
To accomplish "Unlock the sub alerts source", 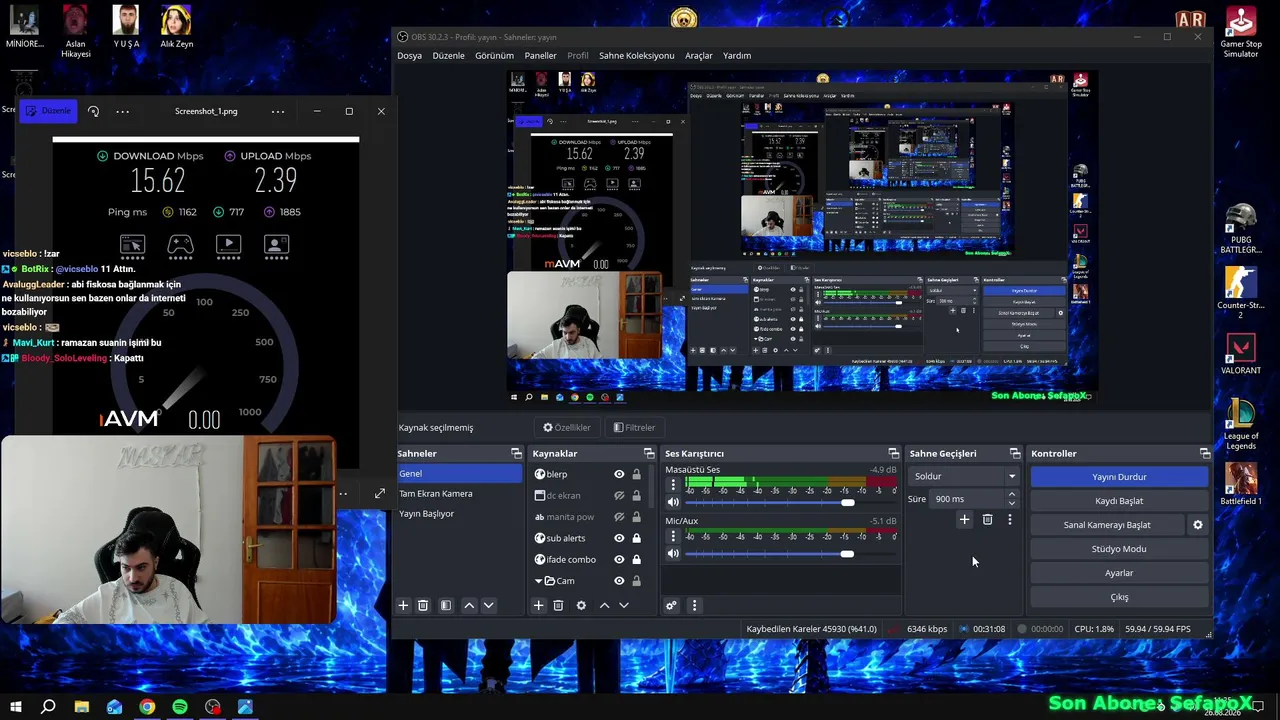I will pyautogui.click(x=636, y=538).
